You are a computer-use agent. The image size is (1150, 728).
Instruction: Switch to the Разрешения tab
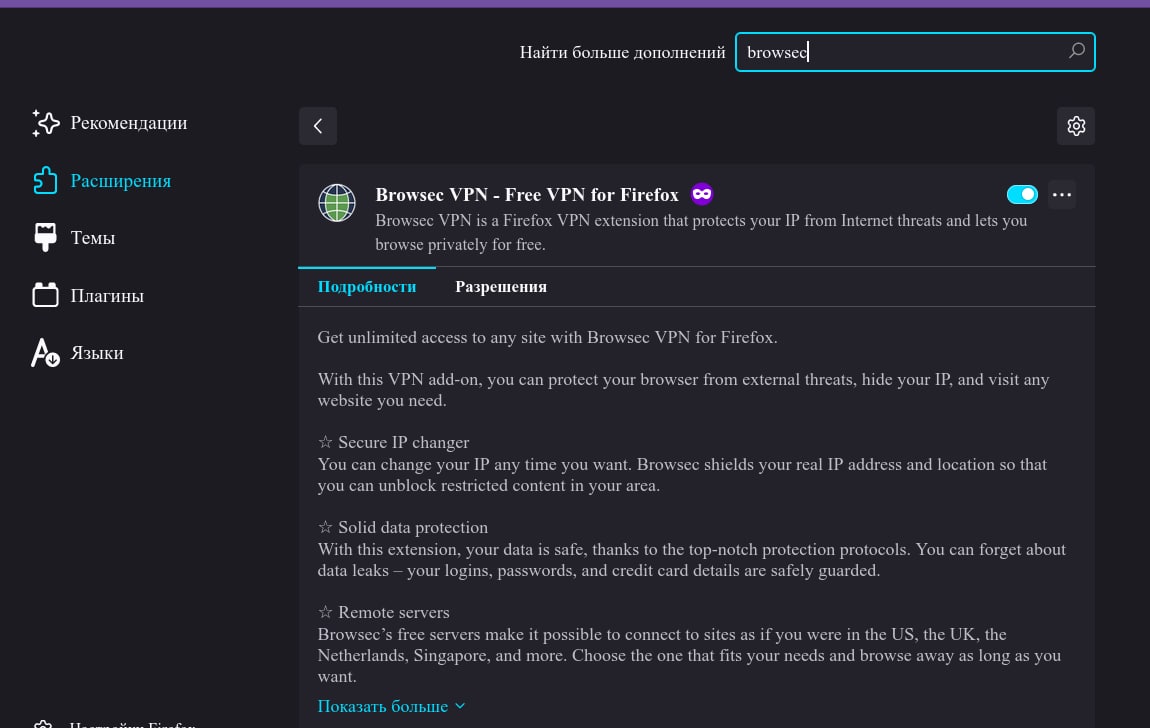tap(501, 287)
